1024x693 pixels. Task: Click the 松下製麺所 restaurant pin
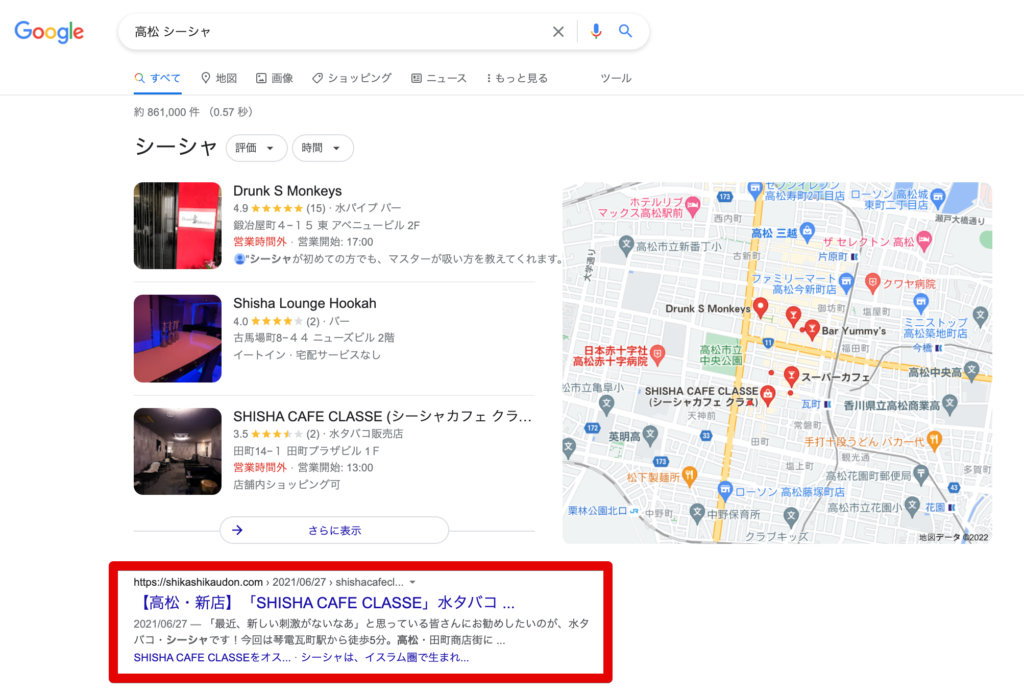pos(690,475)
